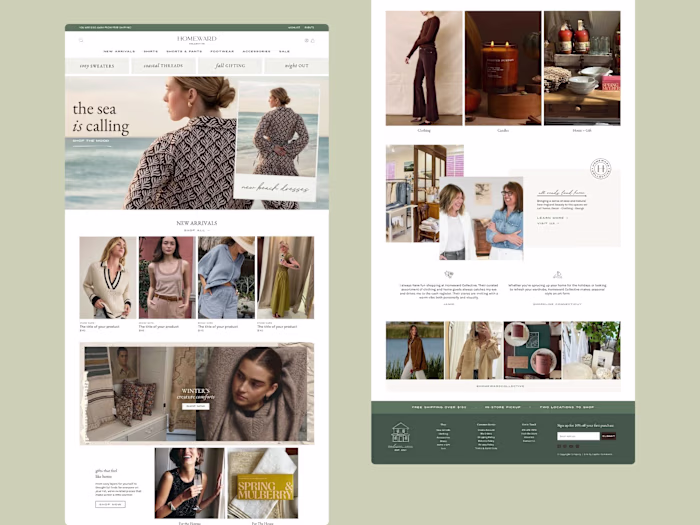Click the second social media icon in footer
The image size is (700, 525).
(x=565, y=446)
